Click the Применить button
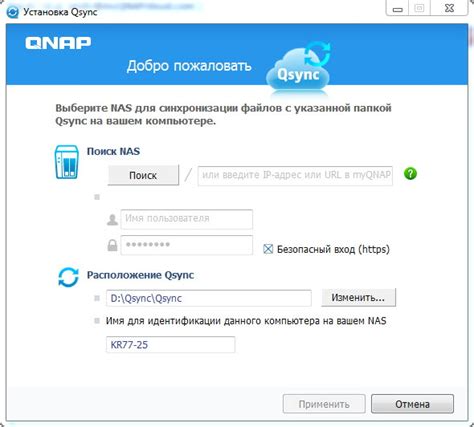This screenshot has width=474, height=427. pyautogui.click(x=324, y=404)
